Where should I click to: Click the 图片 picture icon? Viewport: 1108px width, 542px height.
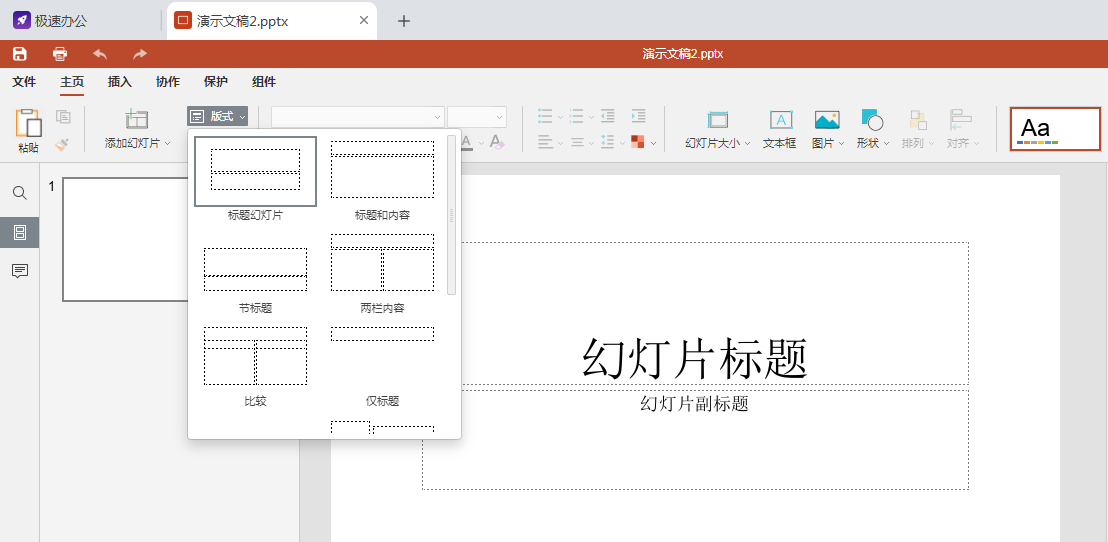click(827, 120)
